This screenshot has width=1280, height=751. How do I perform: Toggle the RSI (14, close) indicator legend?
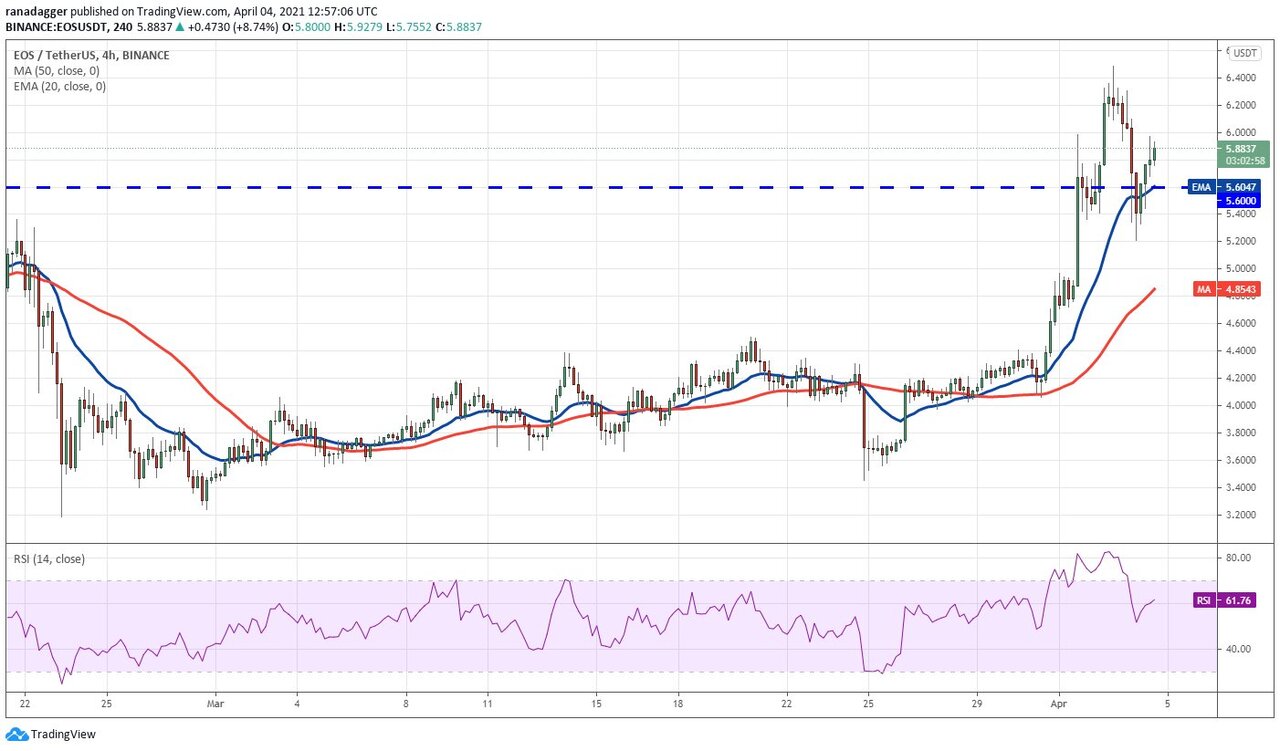(52, 559)
